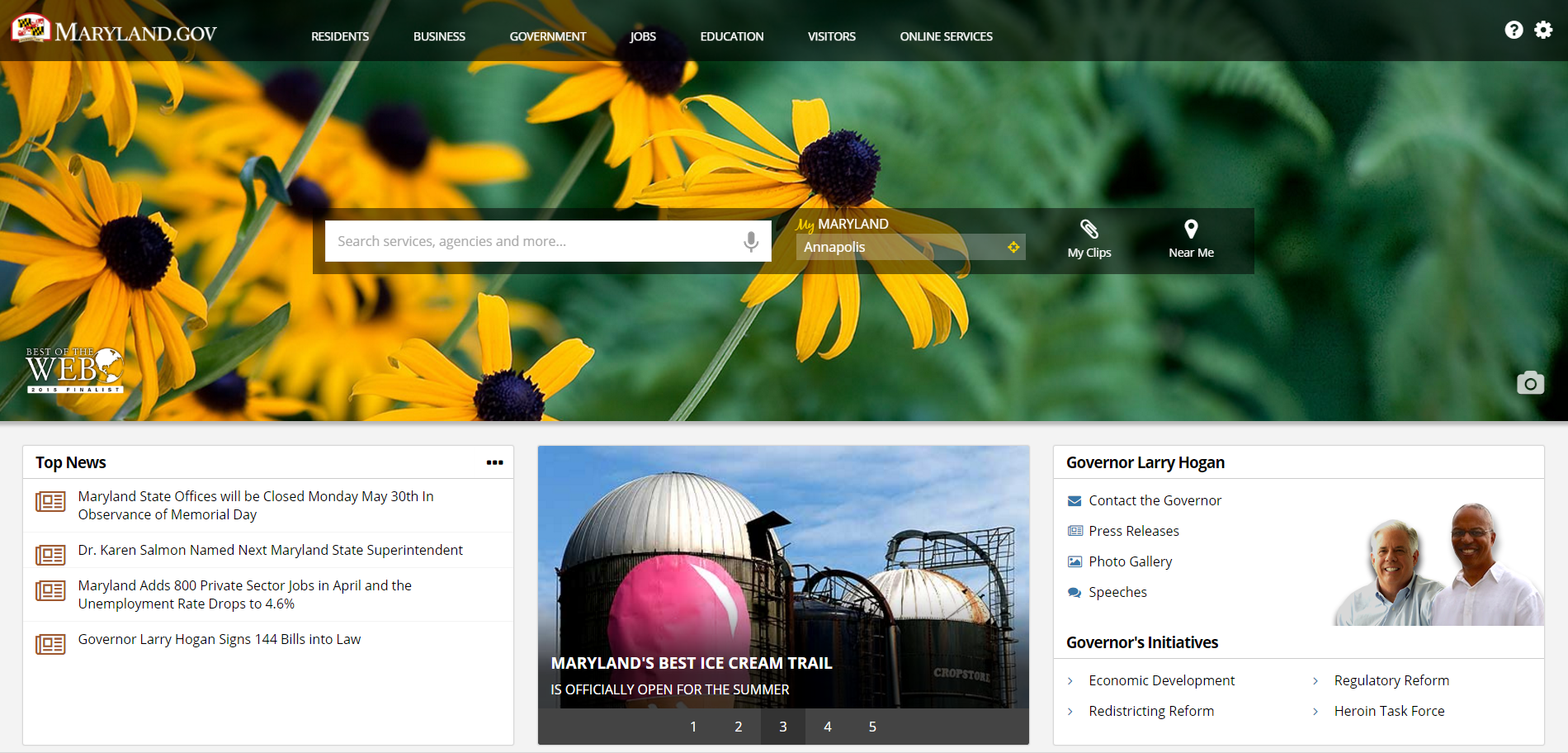
Task: Open the Government menu
Action: [548, 36]
